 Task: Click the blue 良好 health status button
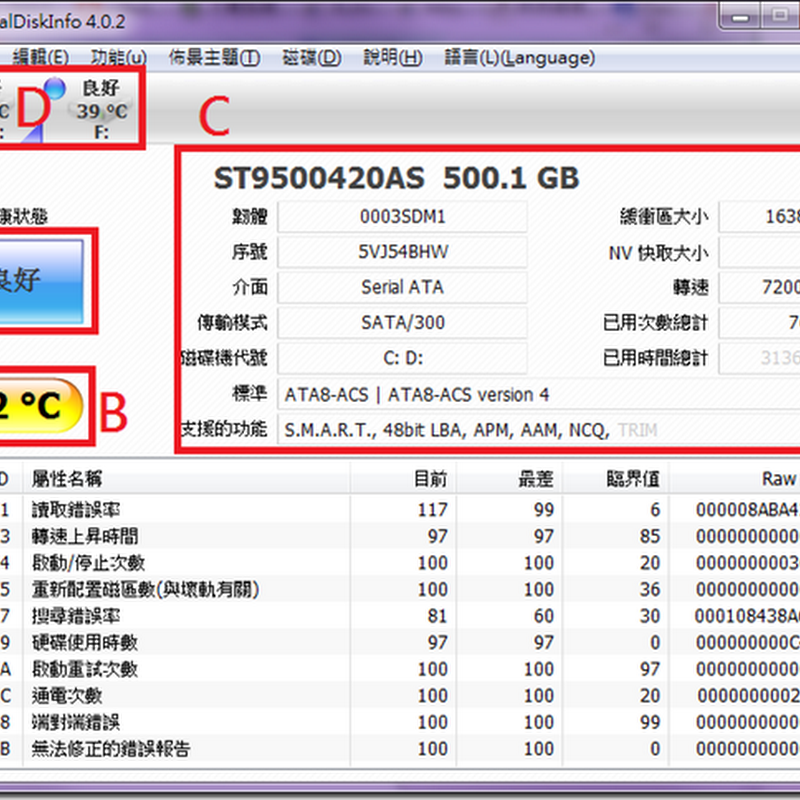tap(41, 281)
